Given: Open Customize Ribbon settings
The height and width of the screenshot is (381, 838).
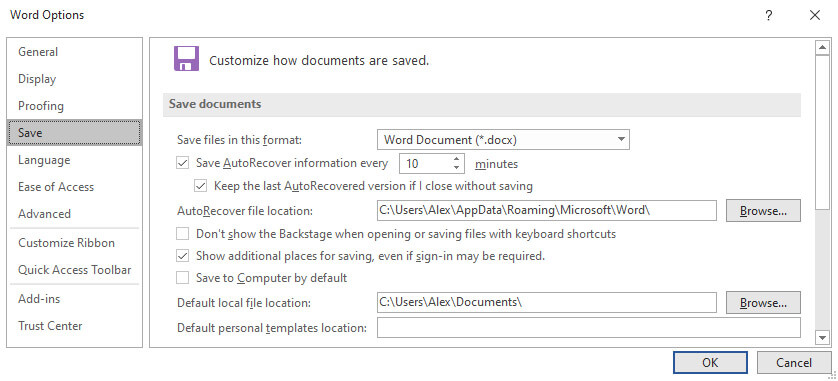Looking at the screenshot, I should coord(74,243).
